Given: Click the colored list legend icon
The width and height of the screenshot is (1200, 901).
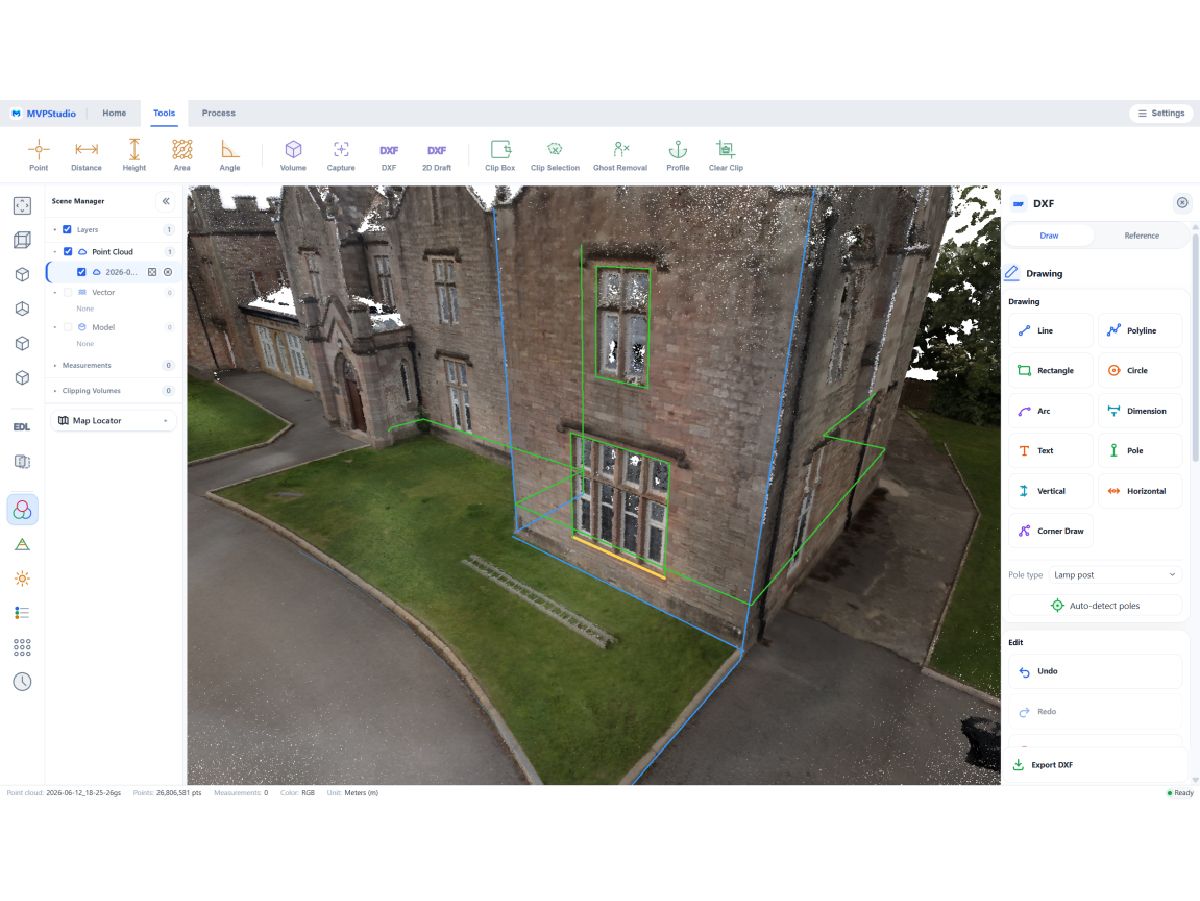Looking at the screenshot, I should tap(22, 612).
